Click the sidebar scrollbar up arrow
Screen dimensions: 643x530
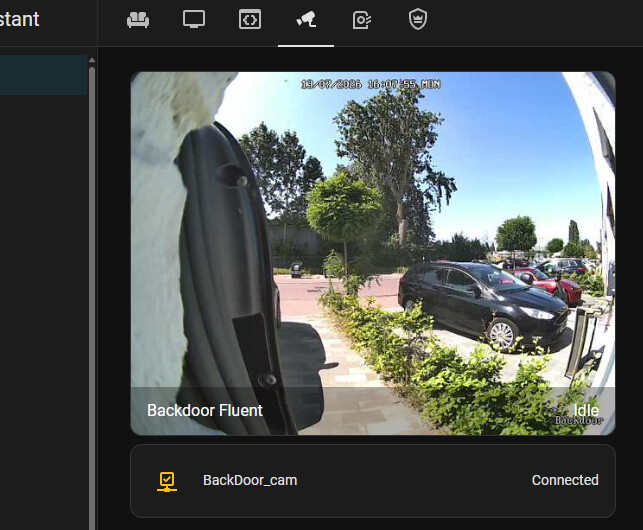[92, 60]
